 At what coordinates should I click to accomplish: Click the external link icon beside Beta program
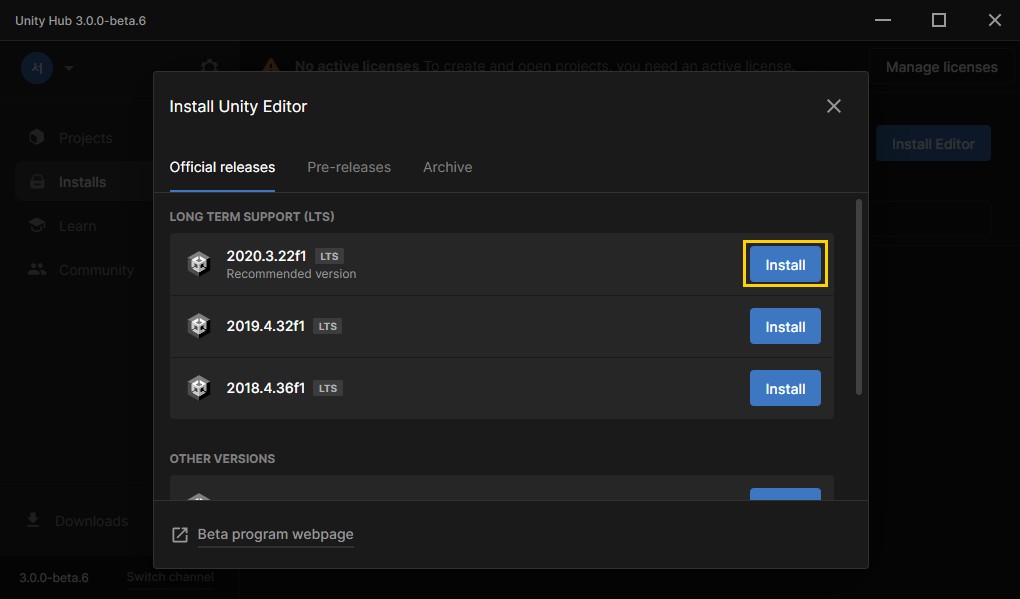180,535
